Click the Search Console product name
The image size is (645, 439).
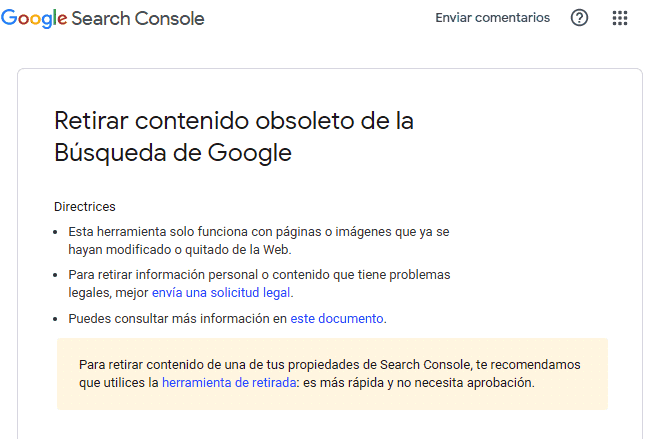138,19
